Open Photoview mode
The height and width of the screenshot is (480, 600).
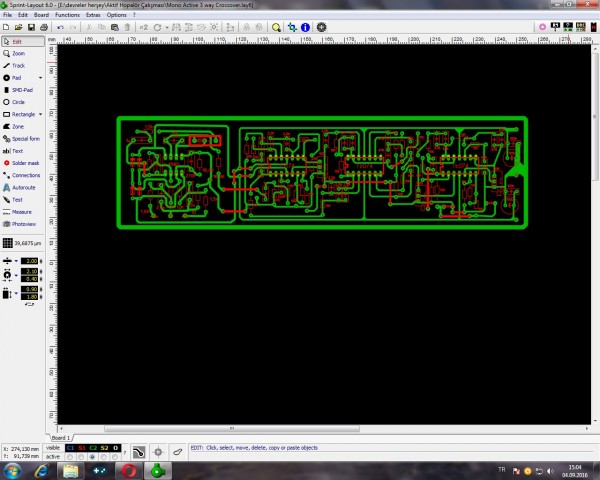pyautogui.click(x=22, y=224)
